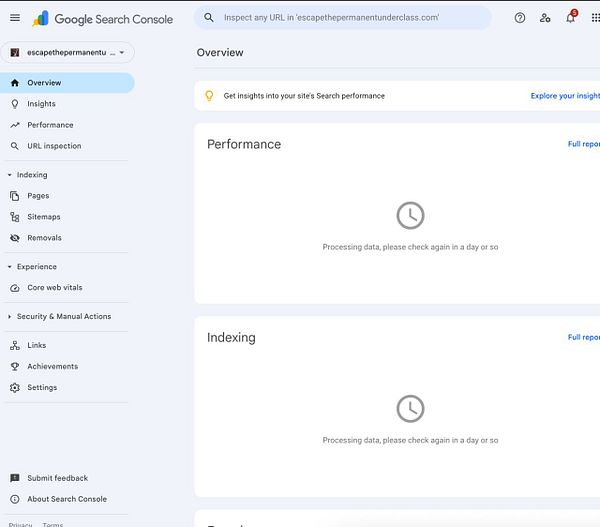Viewport: 600px width, 527px height.
Task: Click the Sitemaps tree icon
Action: tap(15, 217)
